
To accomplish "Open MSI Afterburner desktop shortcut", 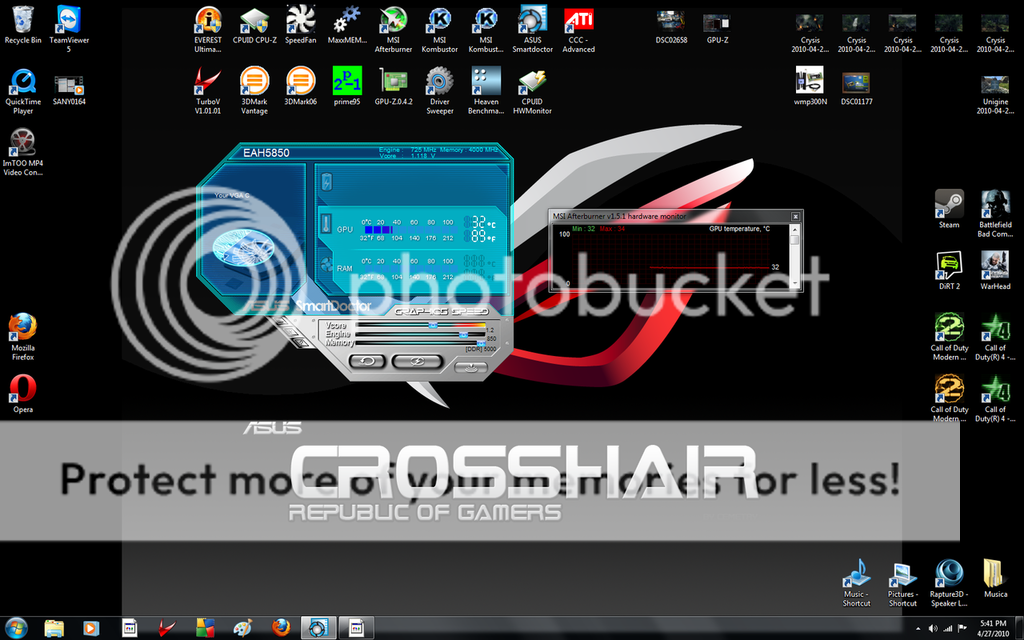I will pos(393,29).
